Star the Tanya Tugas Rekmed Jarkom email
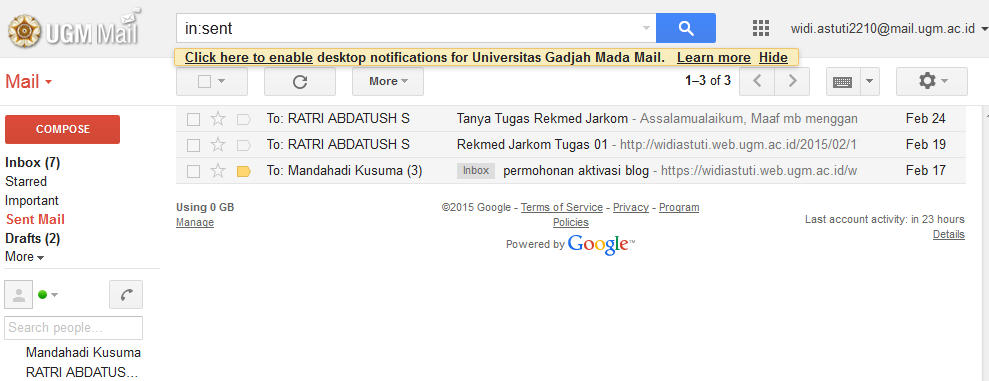The width and height of the screenshot is (989, 381). pos(218,119)
